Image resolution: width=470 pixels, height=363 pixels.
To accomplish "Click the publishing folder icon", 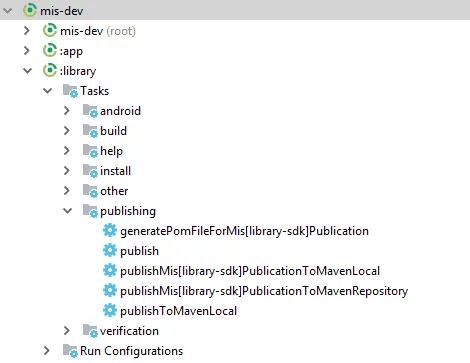I will click(x=90, y=211).
